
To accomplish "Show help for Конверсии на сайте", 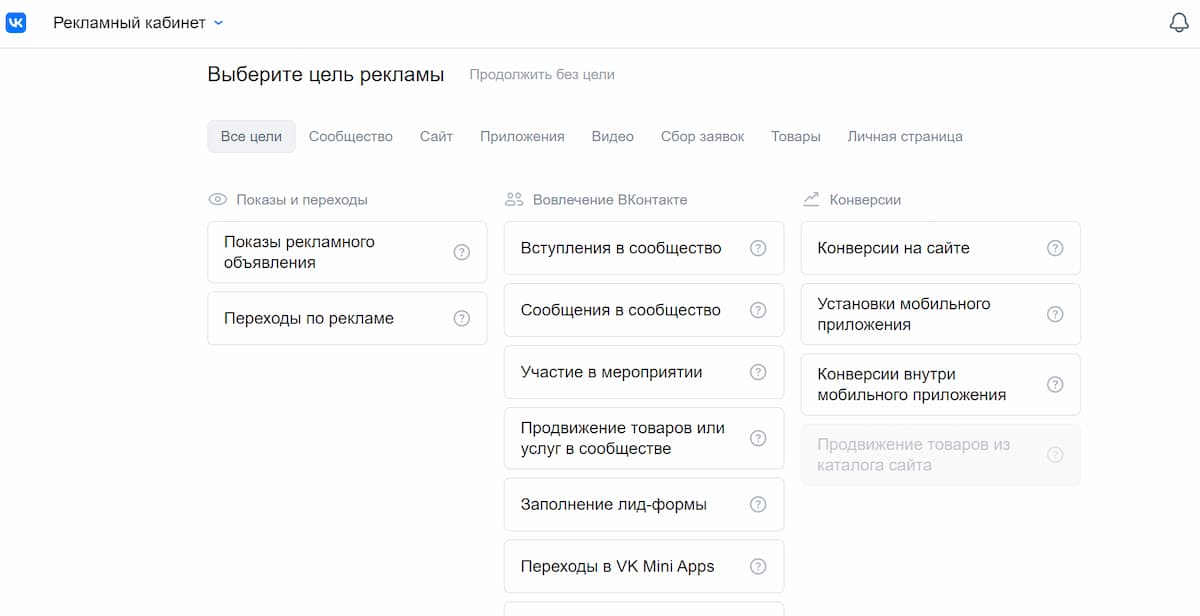I will pos(1055,248).
